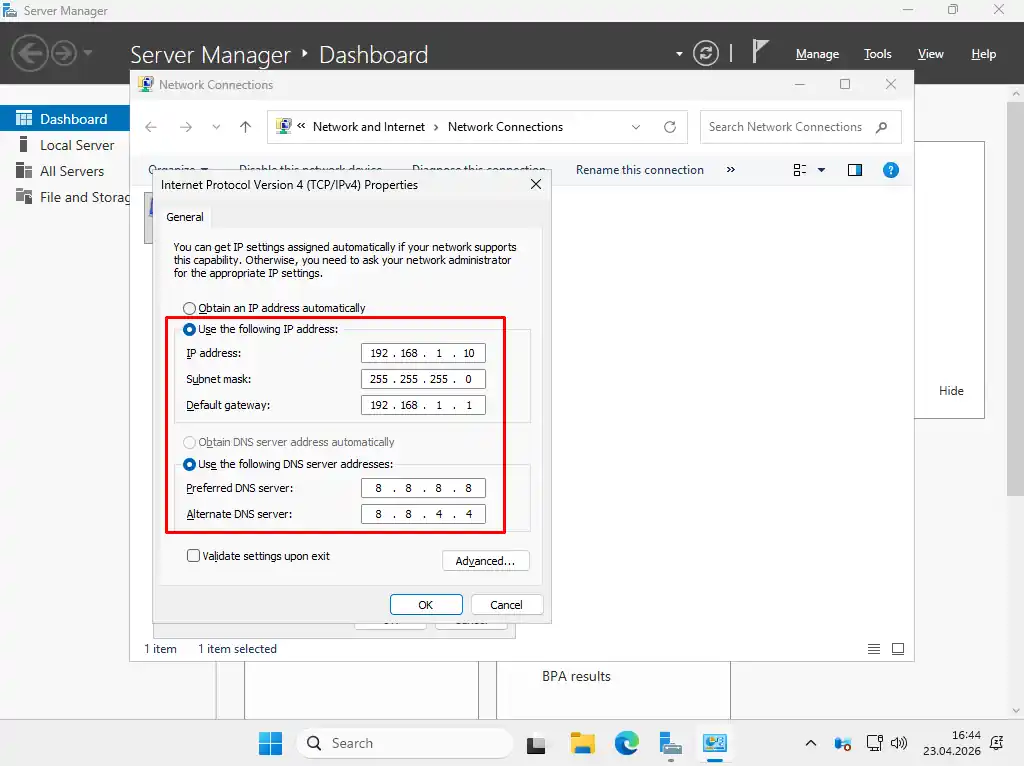1024x766 pixels.
Task: Open the view options dropdown arrow
Action: (822, 170)
